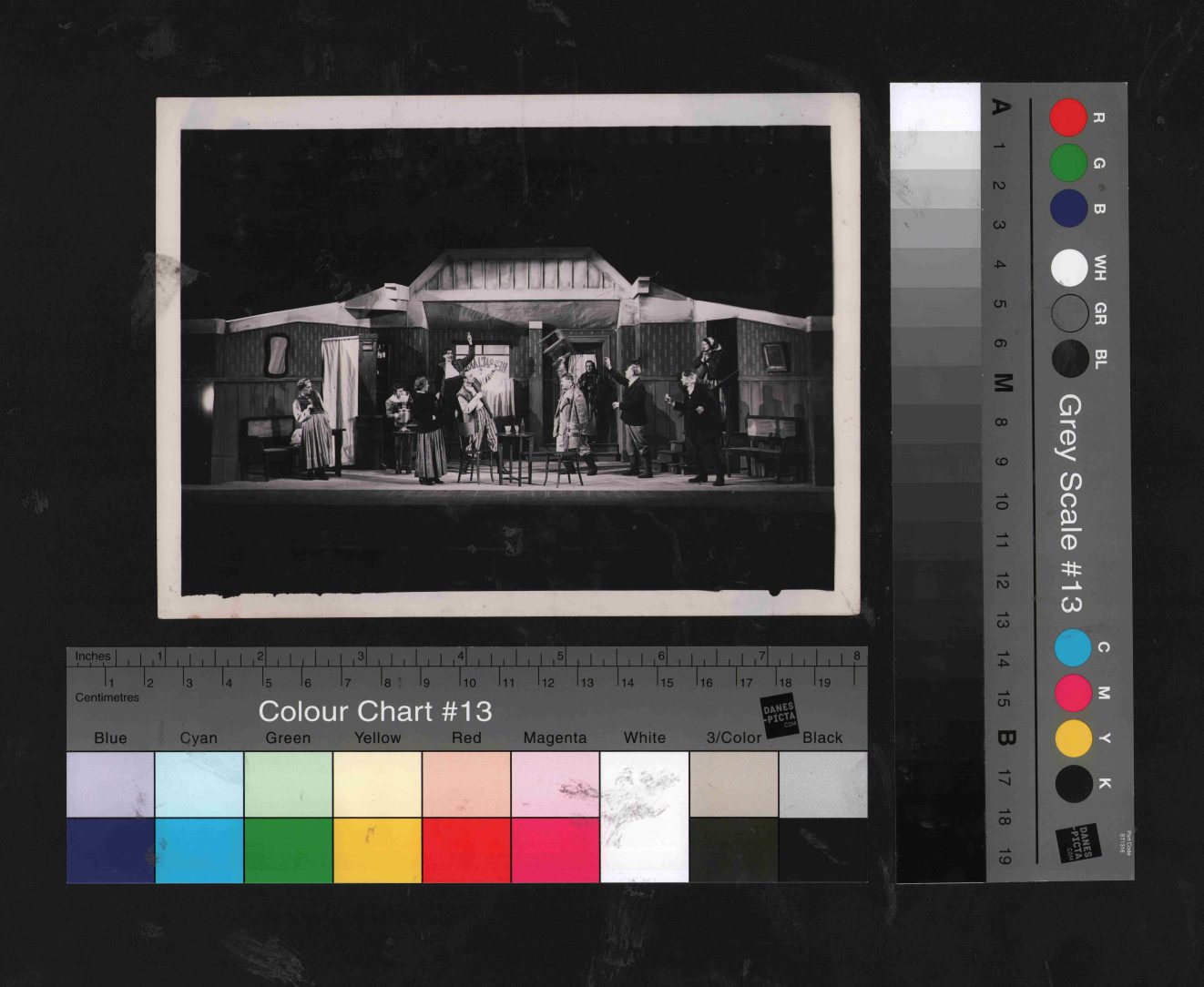Image resolution: width=1204 pixels, height=987 pixels.
Task: Click the red circle labeled R
Action: (x=1067, y=117)
